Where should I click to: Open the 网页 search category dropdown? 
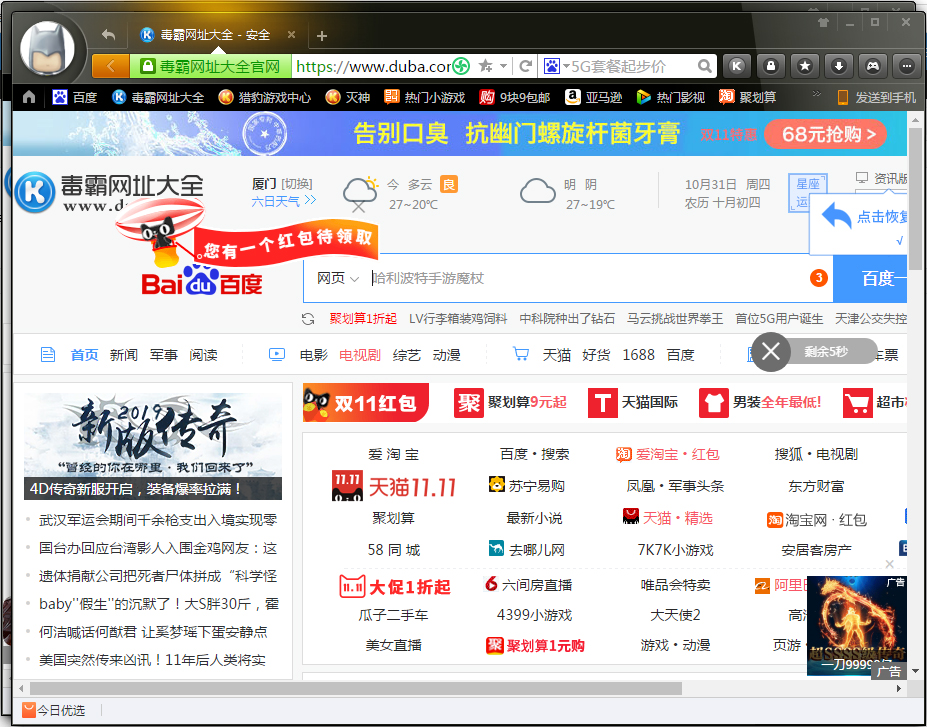(x=337, y=278)
